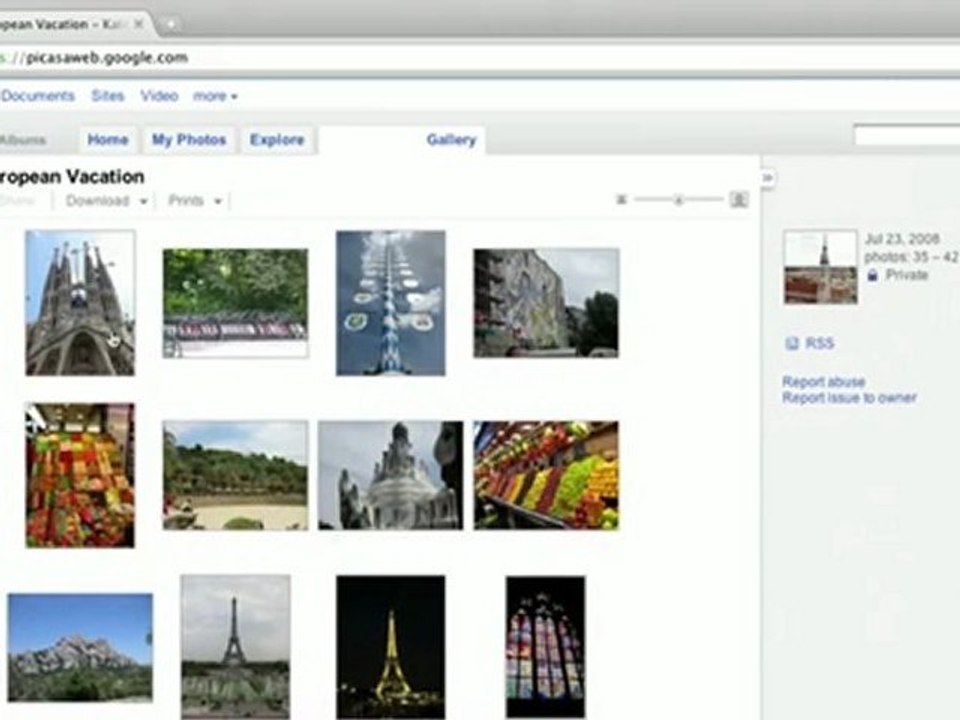Screen dimensions: 960x720
Task: Switch to the Gallery tab
Action: click(451, 140)
